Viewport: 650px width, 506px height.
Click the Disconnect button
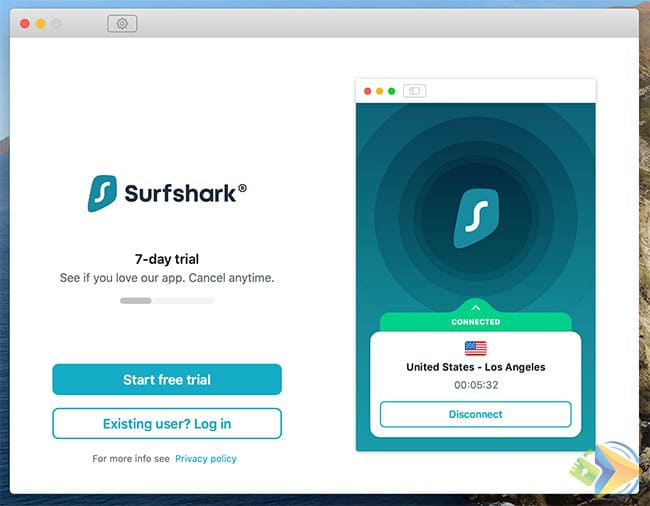(x=476, y=414)
